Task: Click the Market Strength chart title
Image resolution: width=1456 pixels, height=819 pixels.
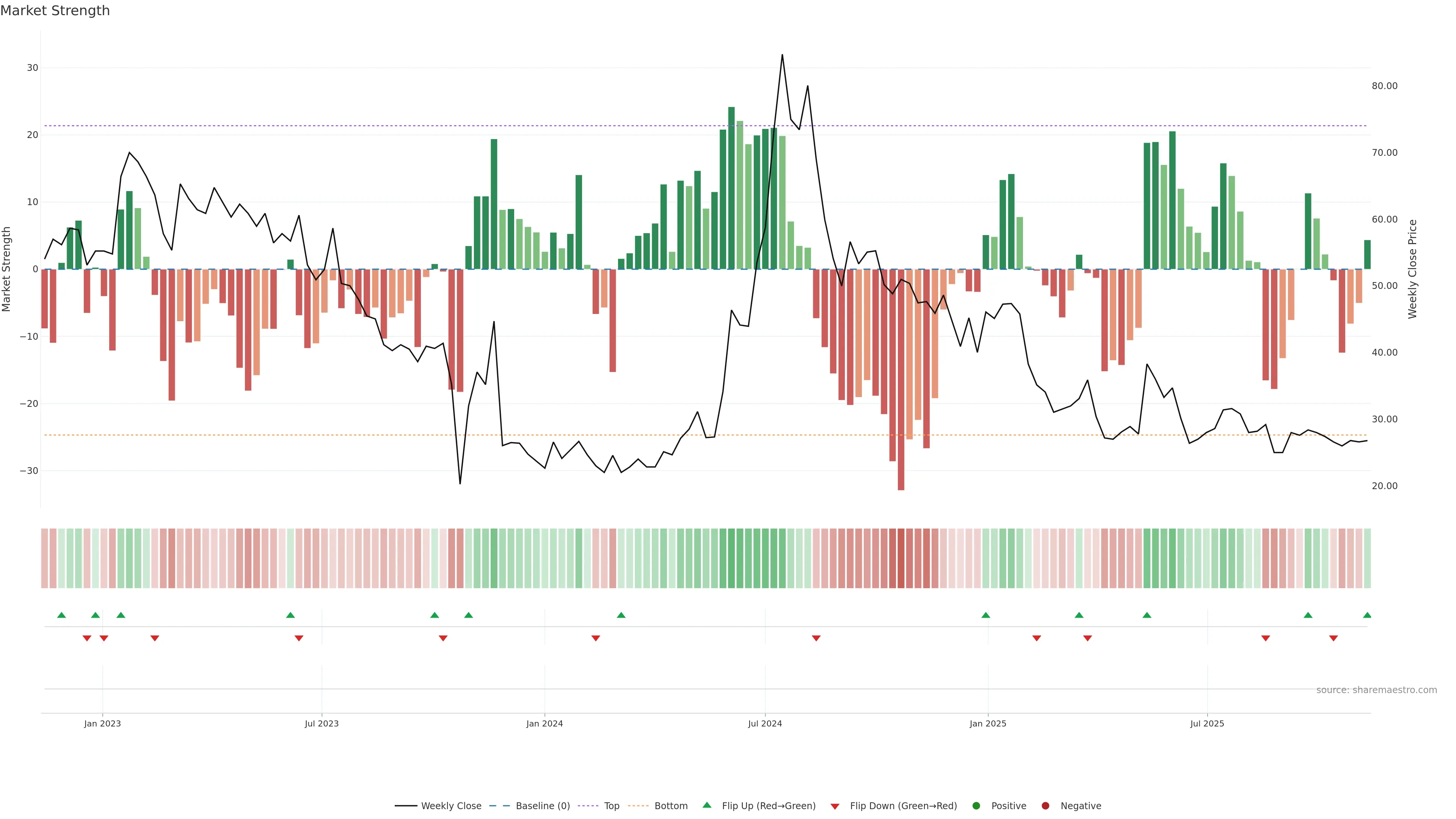Action: [55, 11]
